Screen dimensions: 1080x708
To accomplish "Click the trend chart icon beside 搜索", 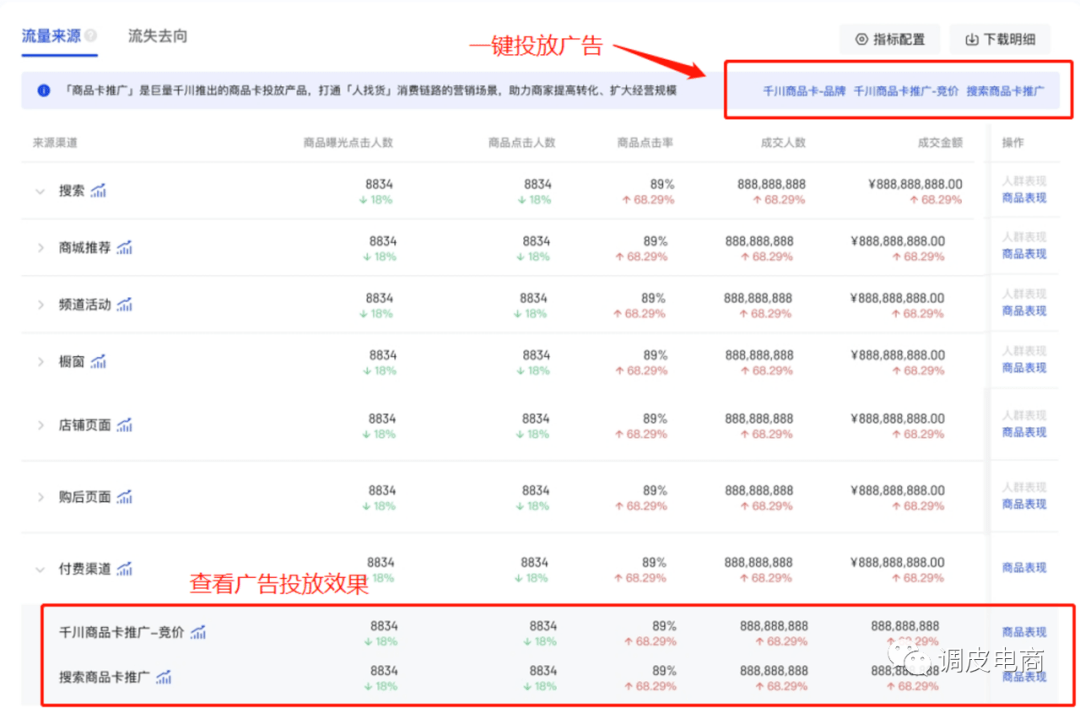I will coord(98,191).
